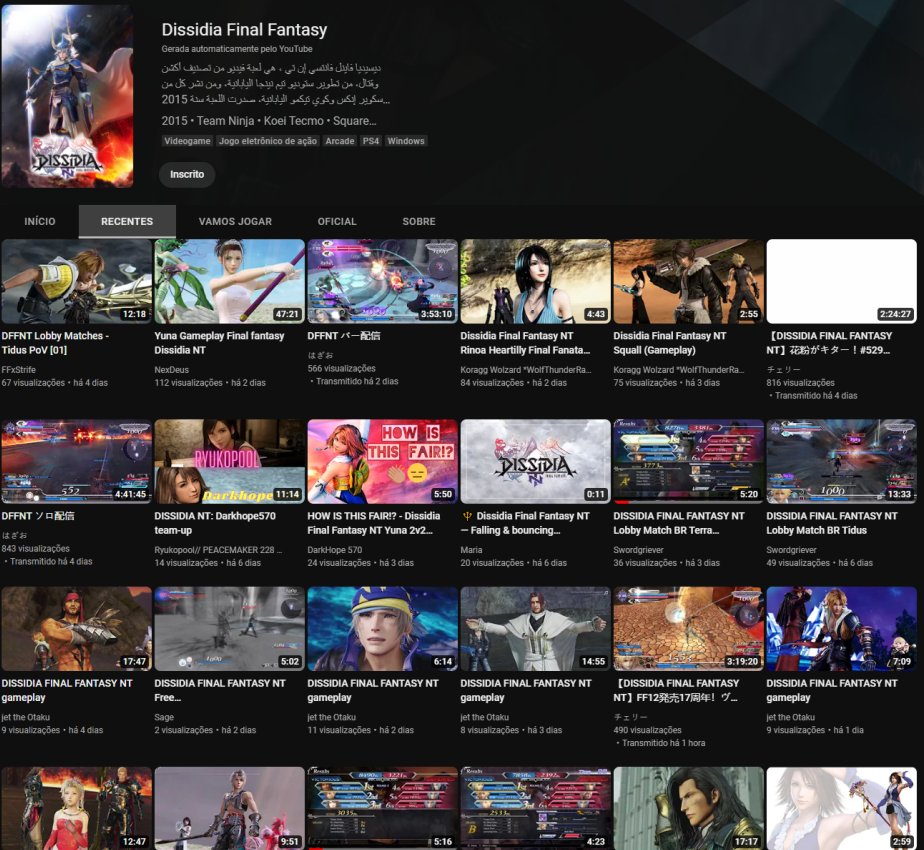Switch to VAMOS JOGAR tab

tap(235, 222)
